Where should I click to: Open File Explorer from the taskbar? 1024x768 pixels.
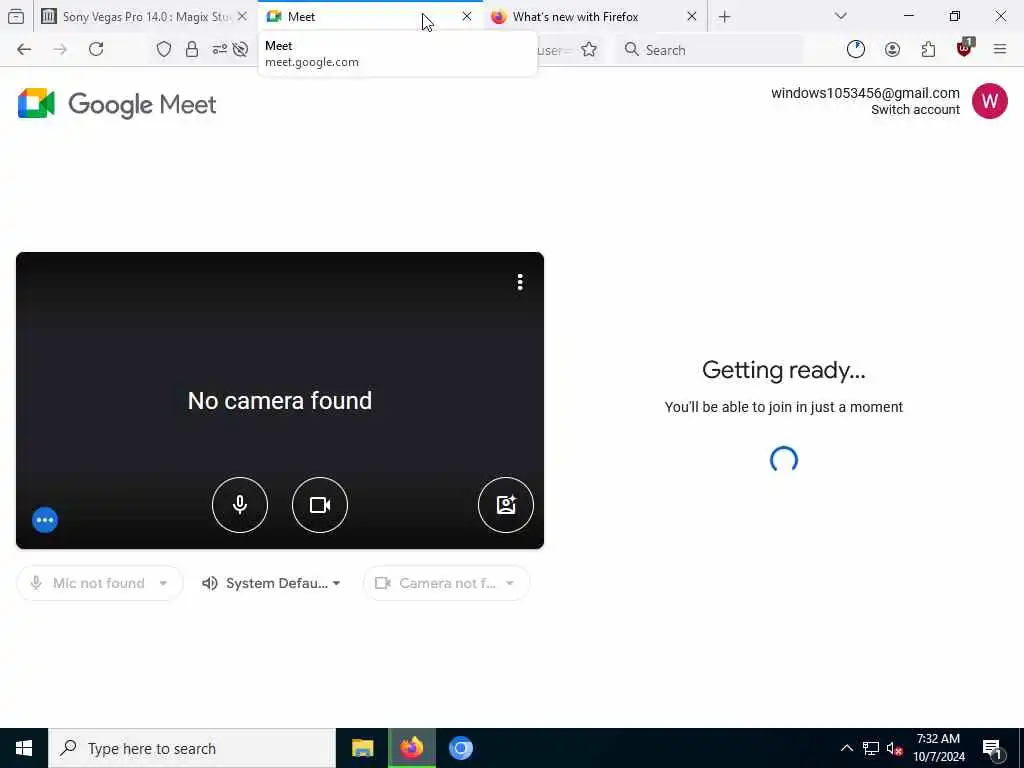[362, 748]
